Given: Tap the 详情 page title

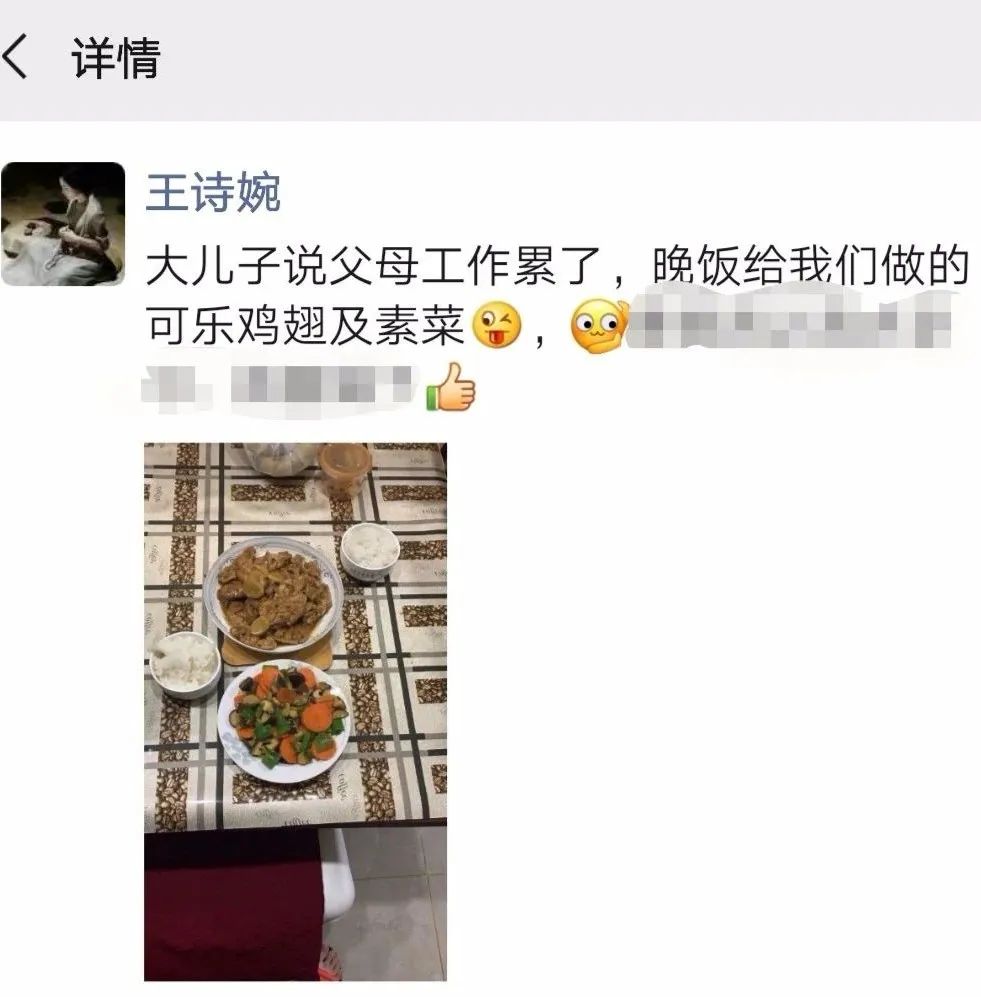Looking at the screenshot, I should pos(116,58).
